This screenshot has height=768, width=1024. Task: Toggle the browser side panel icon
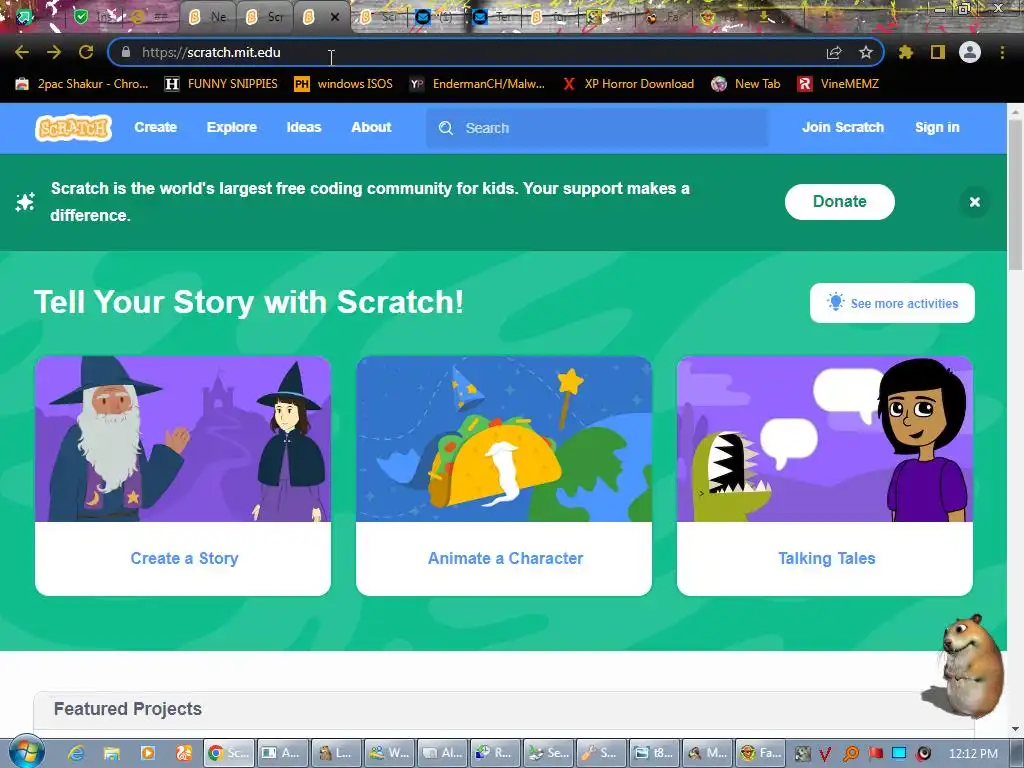[938, 52]
